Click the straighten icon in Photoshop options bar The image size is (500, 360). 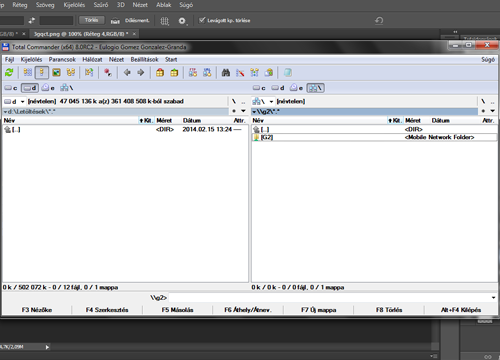115,21
